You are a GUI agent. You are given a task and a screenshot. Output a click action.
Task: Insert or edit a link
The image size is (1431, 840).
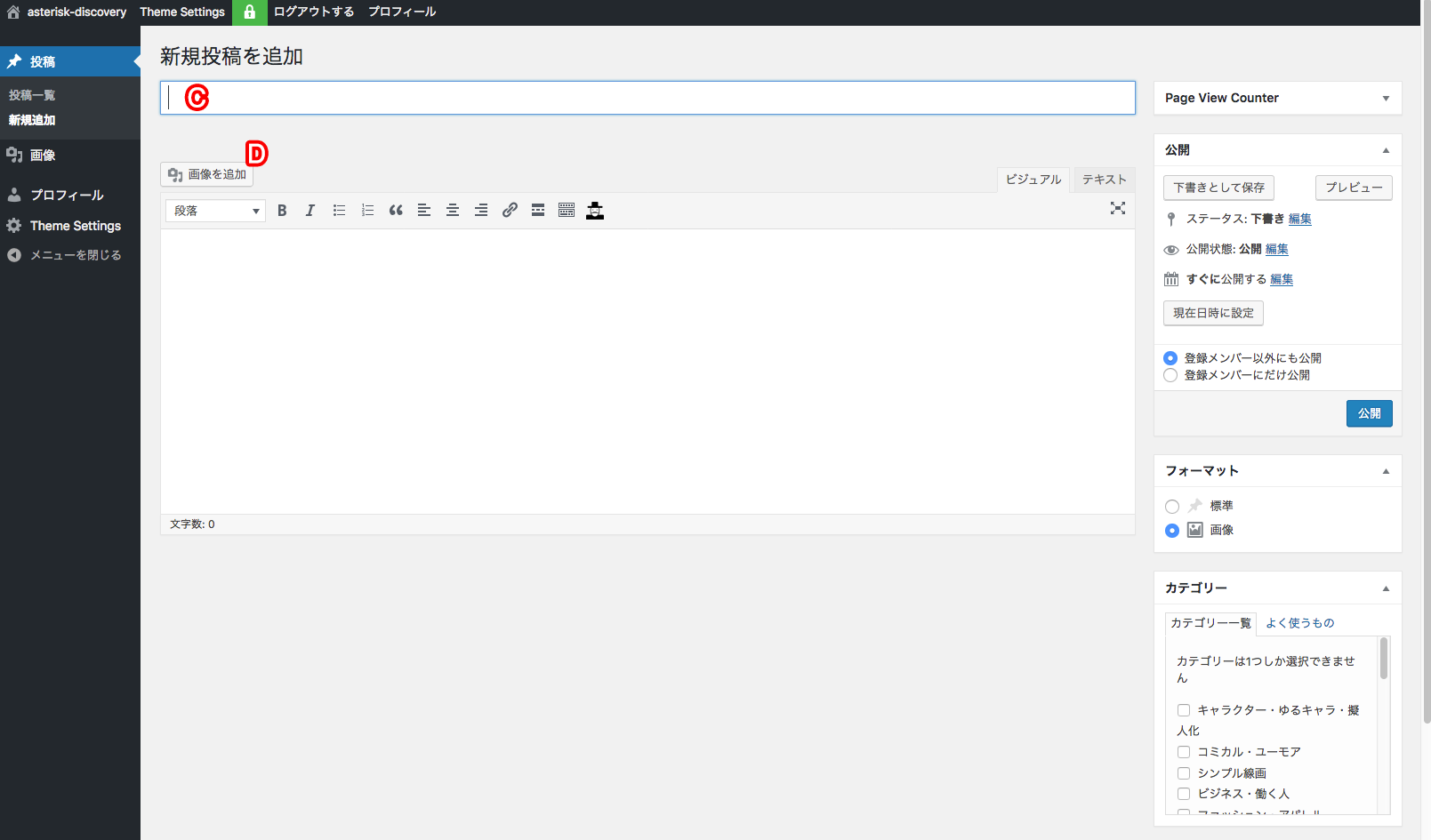coord(510,211)
